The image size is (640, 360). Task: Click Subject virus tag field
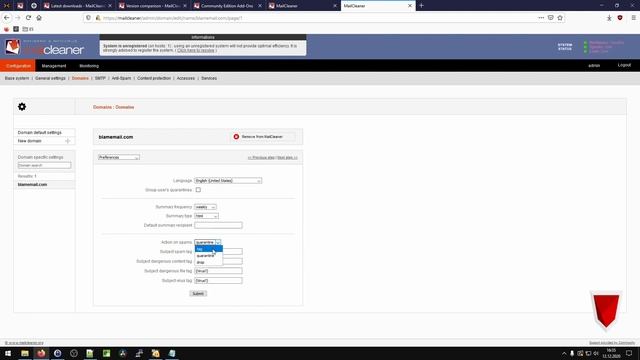[x=218, y=281]
